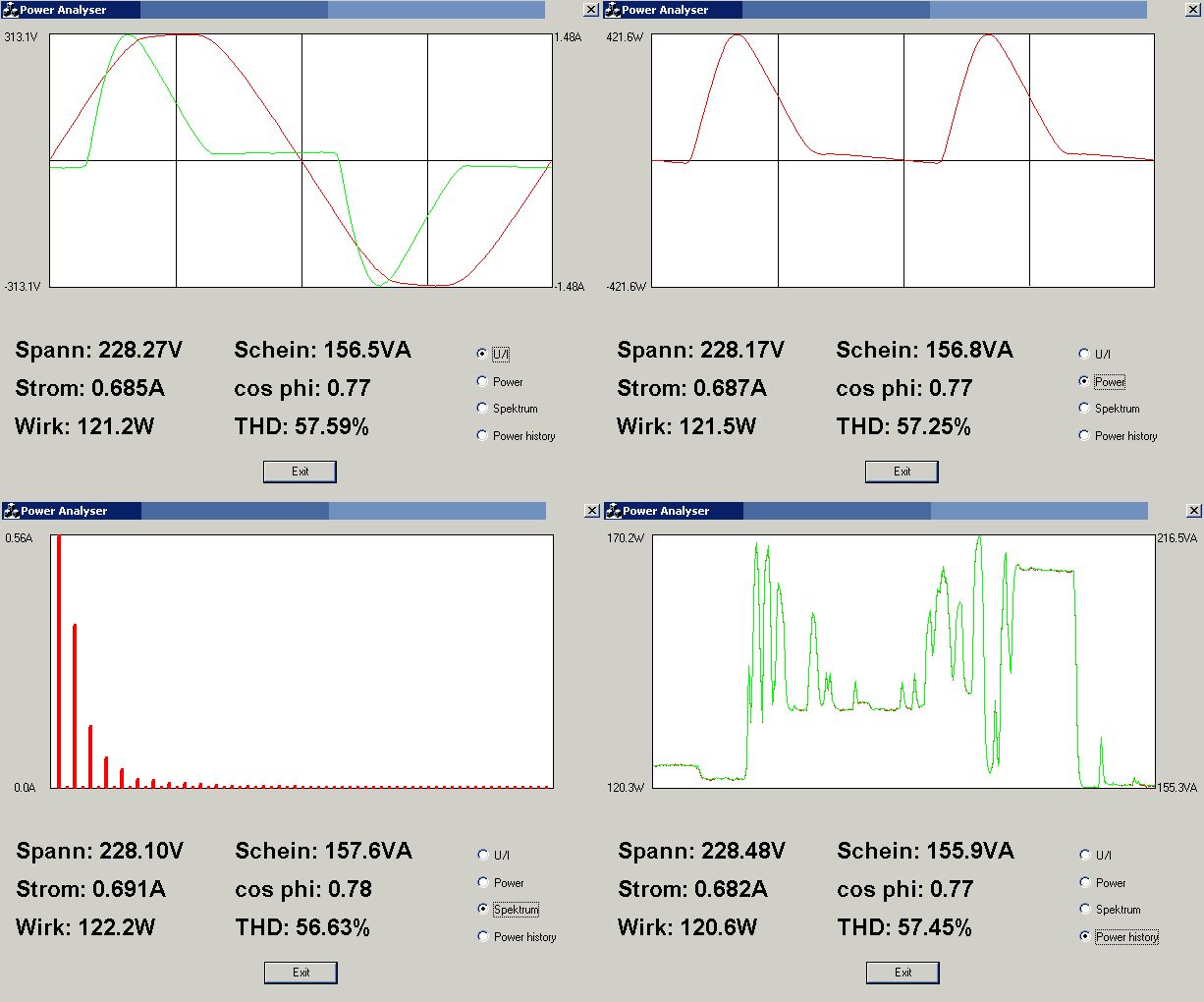Click the 'Schein: 155.9VA' reading
The image size is (1204, 1002).
point(925,851)
